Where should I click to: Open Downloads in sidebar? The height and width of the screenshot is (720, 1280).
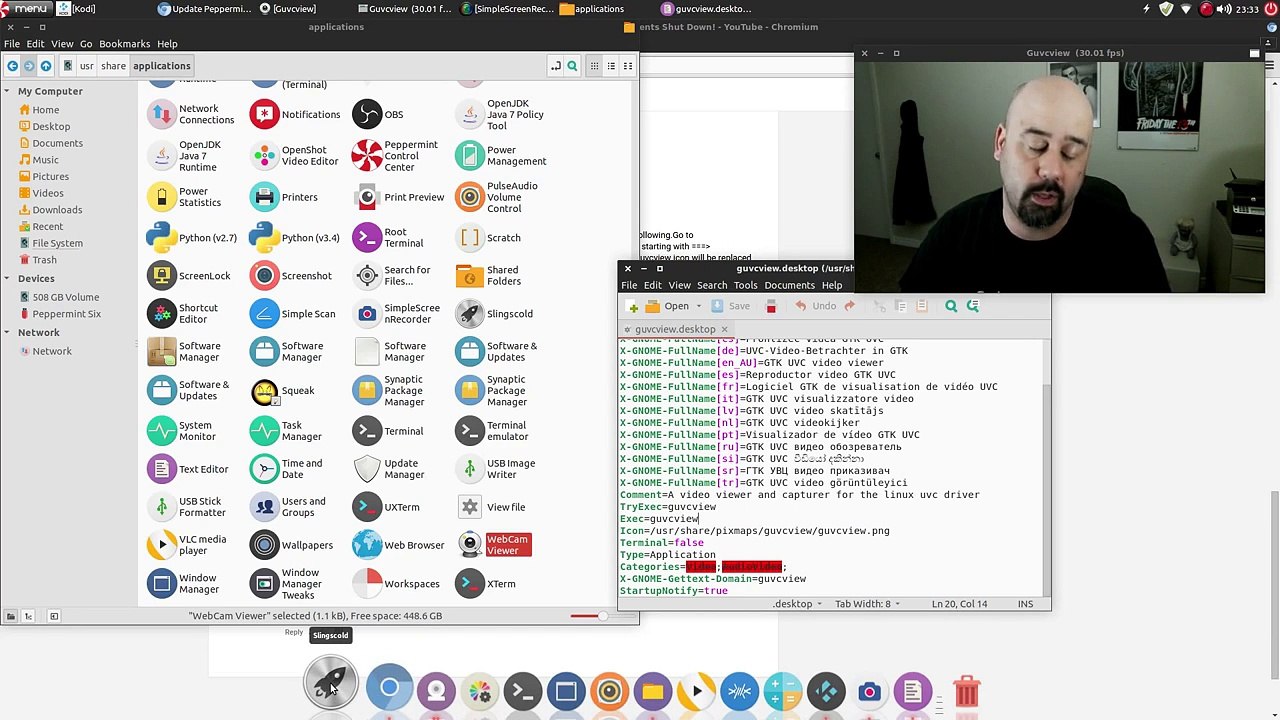click(x=57, y=210)
